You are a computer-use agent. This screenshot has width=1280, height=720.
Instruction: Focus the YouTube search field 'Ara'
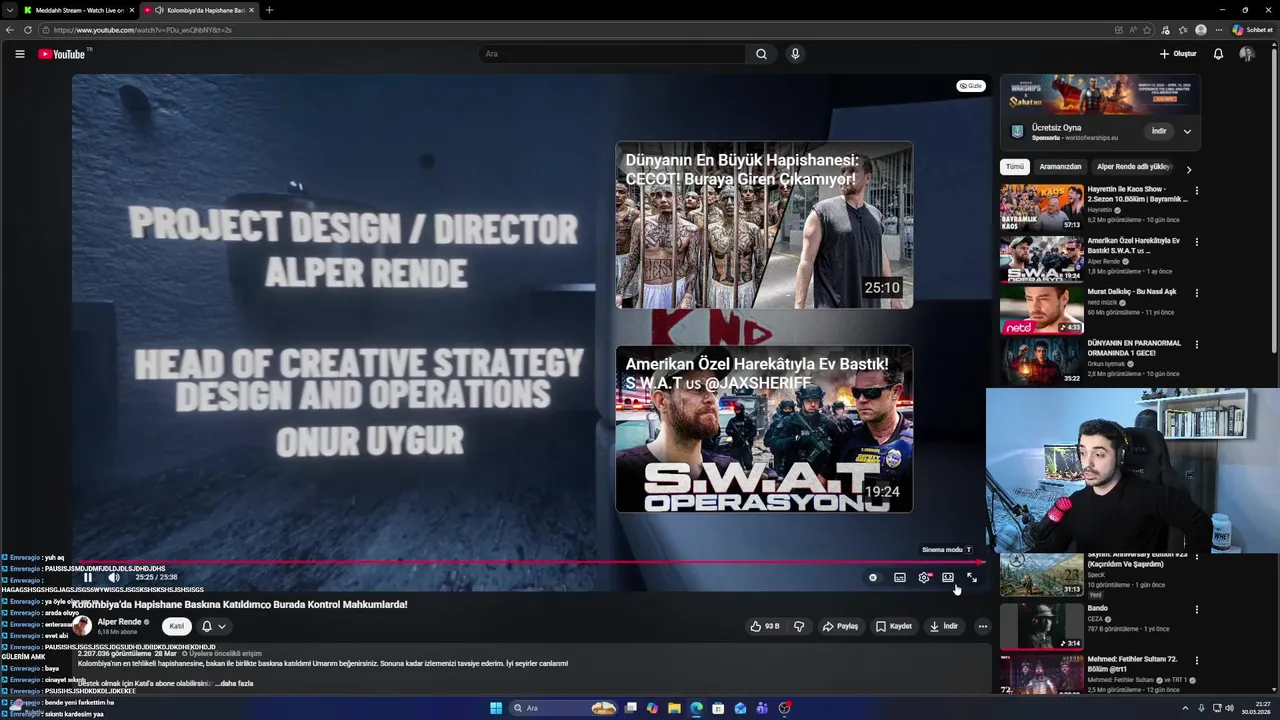click(611, 54)
